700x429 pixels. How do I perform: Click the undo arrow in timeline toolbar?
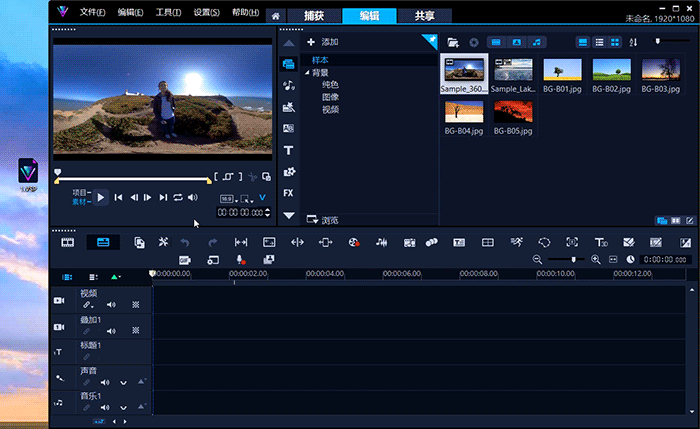tap(184, 242)
